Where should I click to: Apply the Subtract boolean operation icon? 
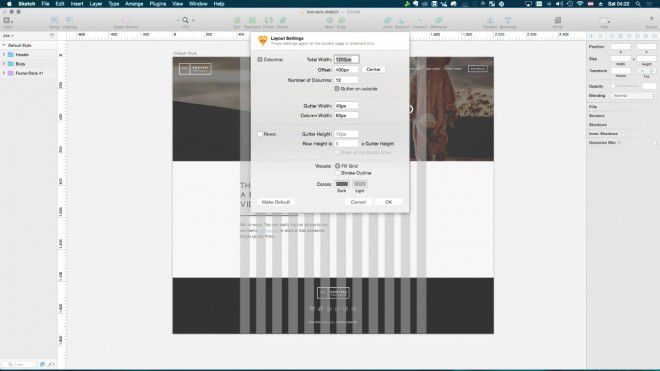[402, 20]
